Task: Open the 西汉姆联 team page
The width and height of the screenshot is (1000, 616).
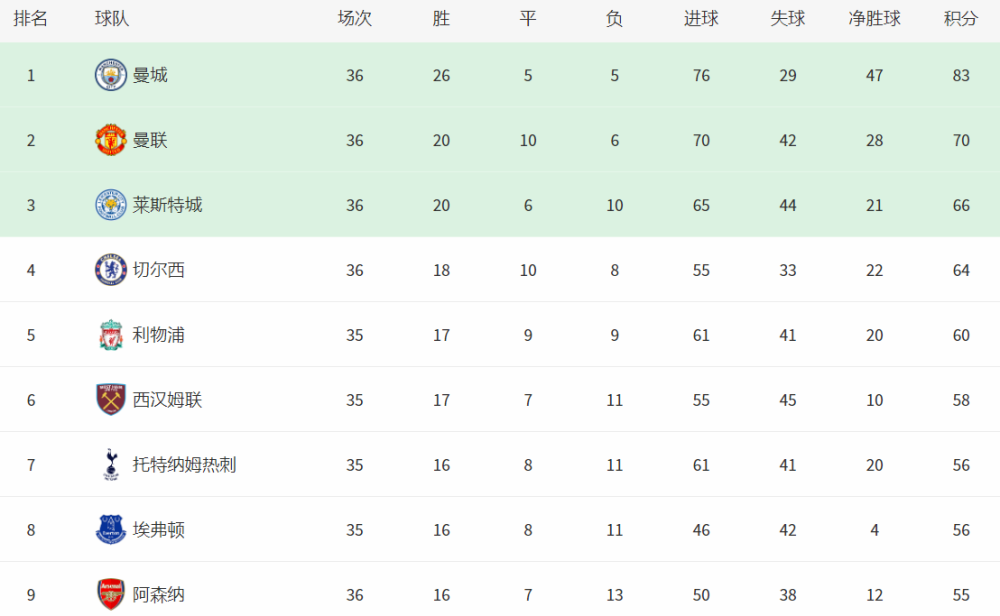Action: pyautogui.click(x=167, y=400)
